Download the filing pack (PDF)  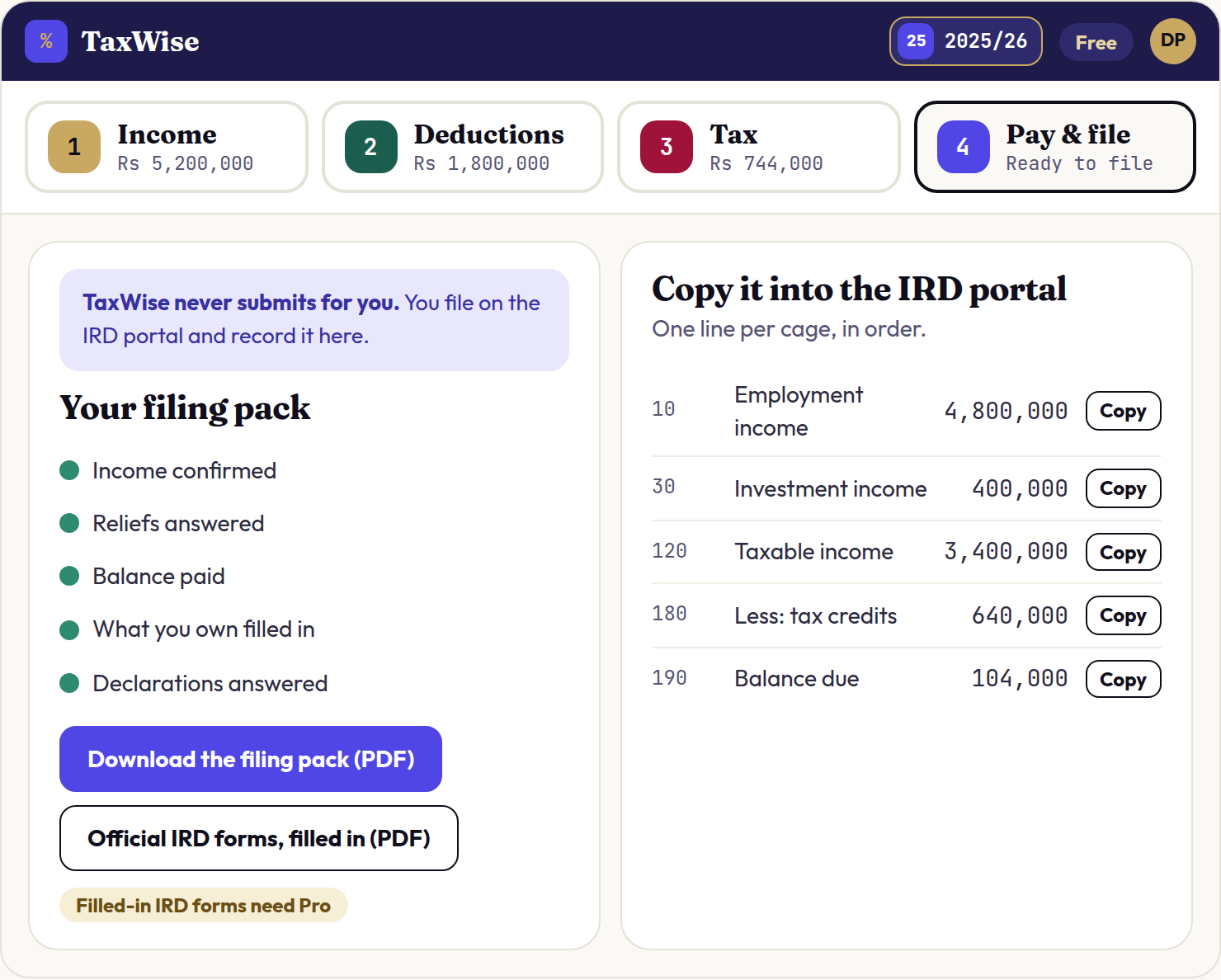(251, 759)
